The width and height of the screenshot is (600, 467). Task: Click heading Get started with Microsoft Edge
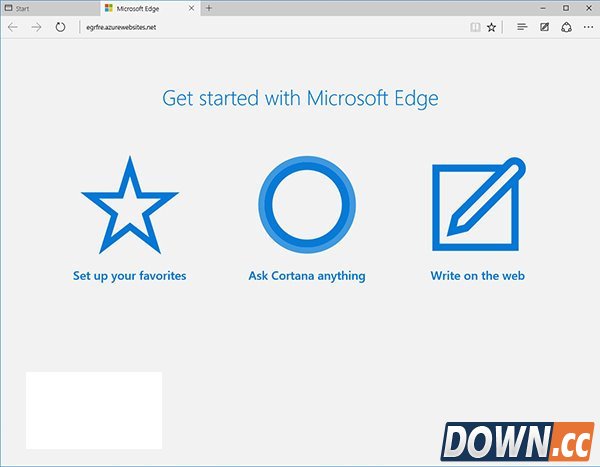coord(300,98)
